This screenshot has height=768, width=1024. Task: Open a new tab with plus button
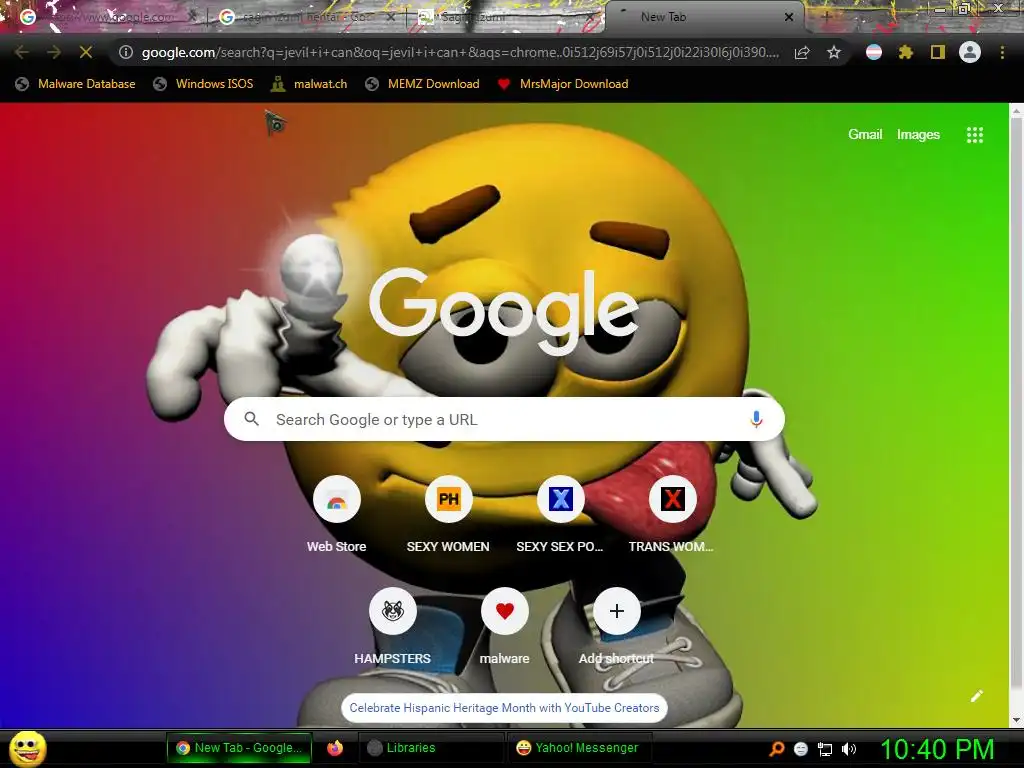[x=826, y=17]
